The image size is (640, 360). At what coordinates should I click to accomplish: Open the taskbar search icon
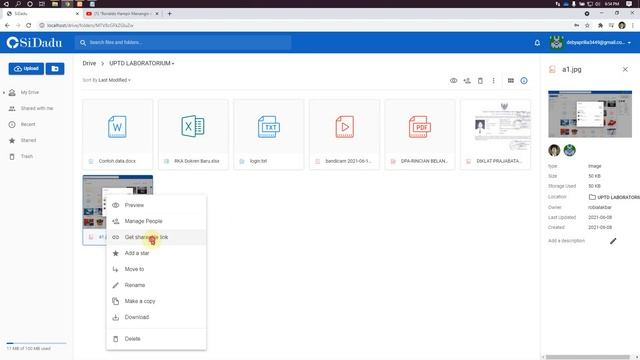(18, 4)
